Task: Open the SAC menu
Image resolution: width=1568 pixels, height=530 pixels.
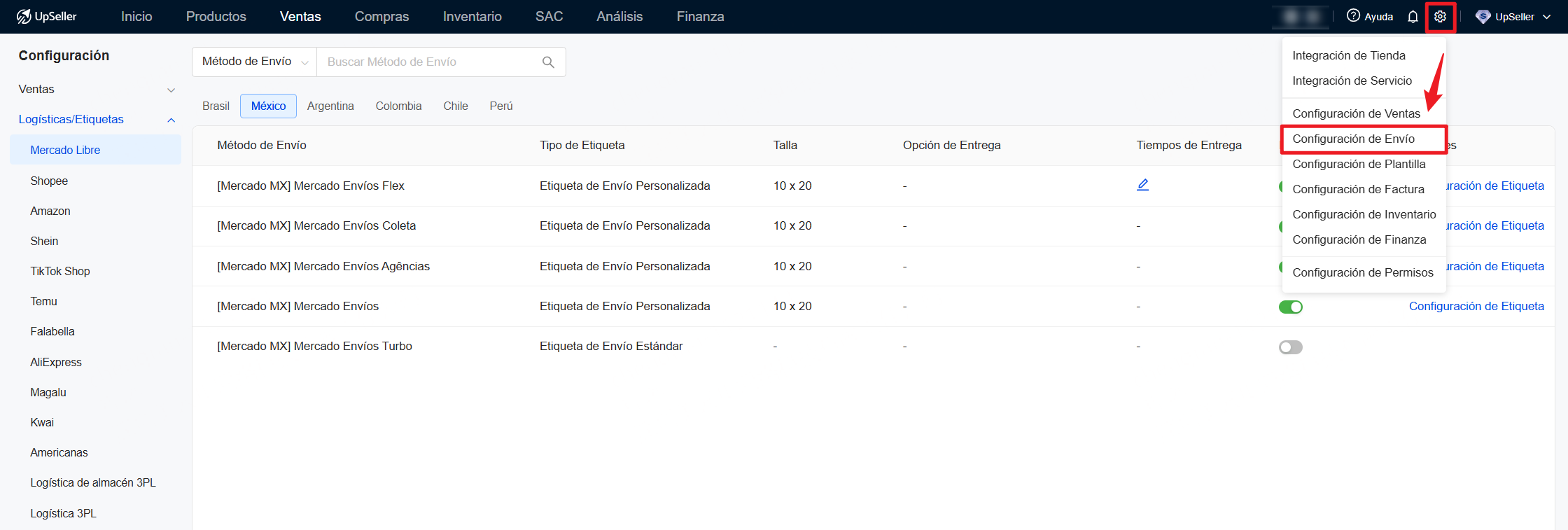Action: pos(549,16)
